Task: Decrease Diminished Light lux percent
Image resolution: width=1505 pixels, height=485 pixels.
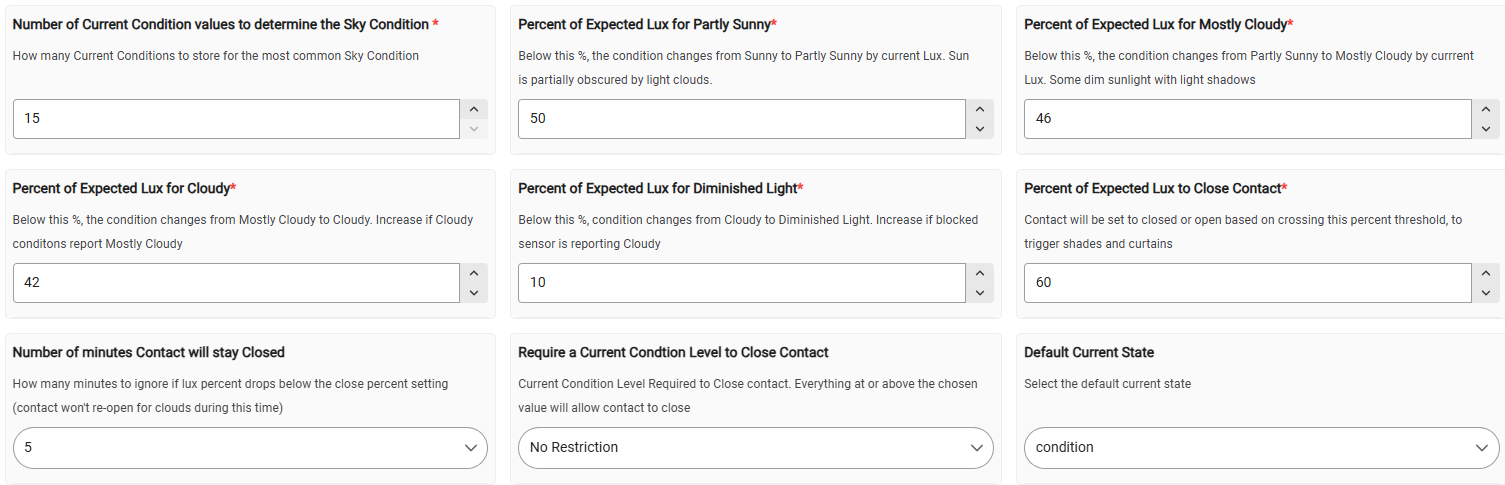Action: coord(980,292)
